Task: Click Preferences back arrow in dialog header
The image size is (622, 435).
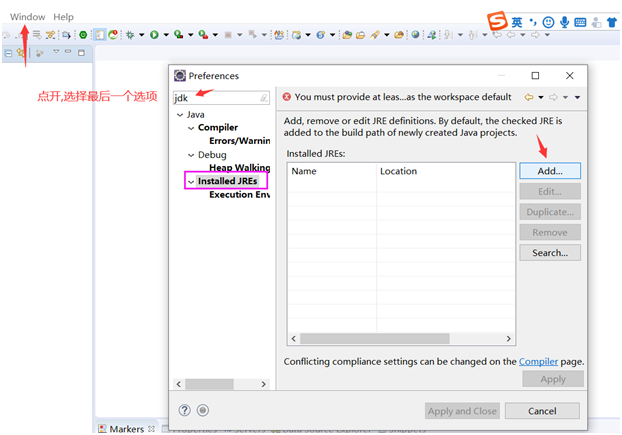Action: (529, 97)
